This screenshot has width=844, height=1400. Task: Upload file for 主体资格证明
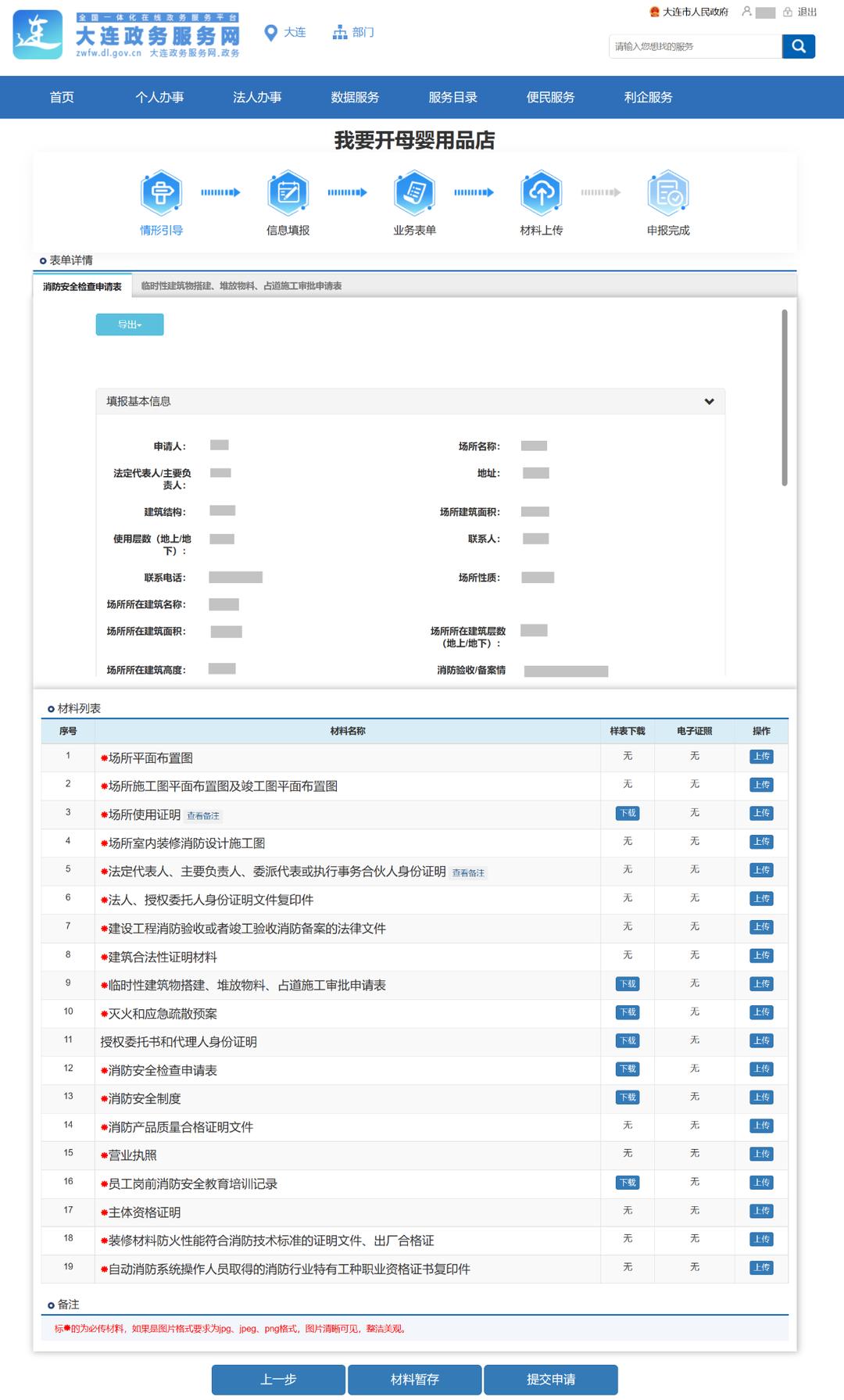761,1211
